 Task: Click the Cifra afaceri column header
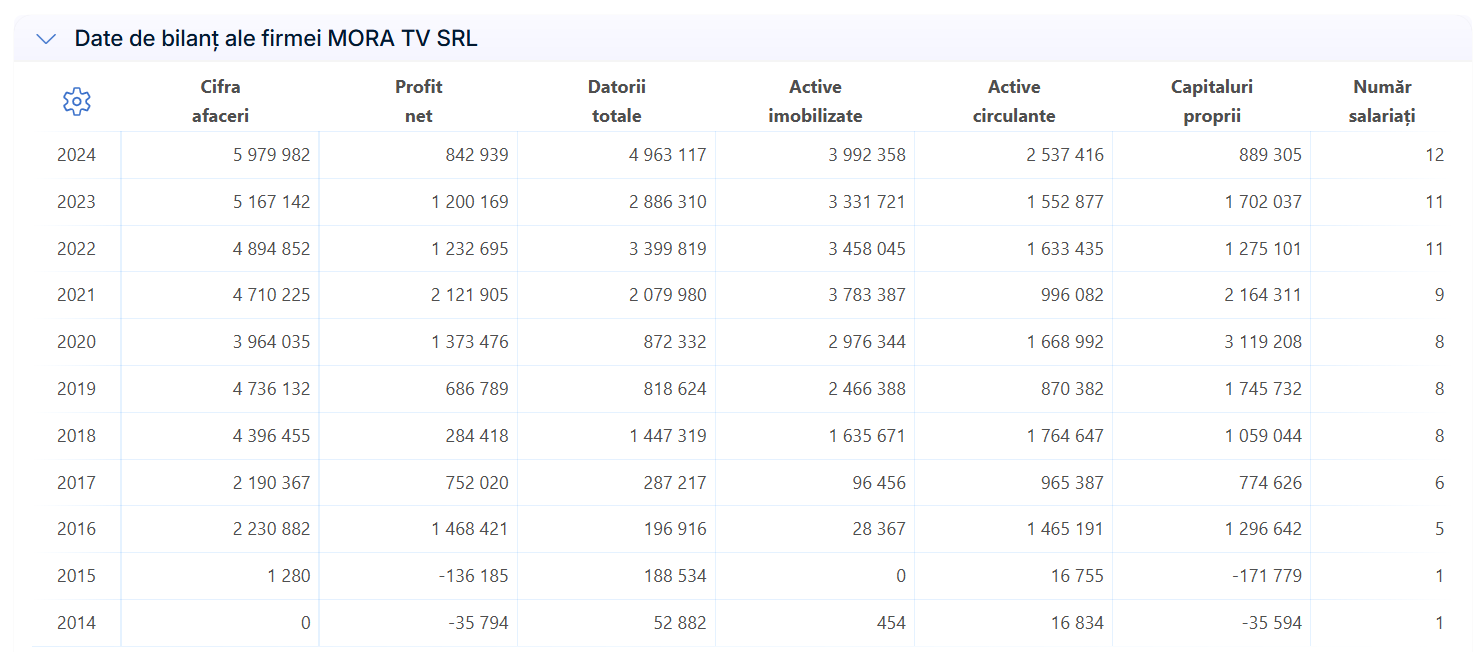click(x=220, y=101)
